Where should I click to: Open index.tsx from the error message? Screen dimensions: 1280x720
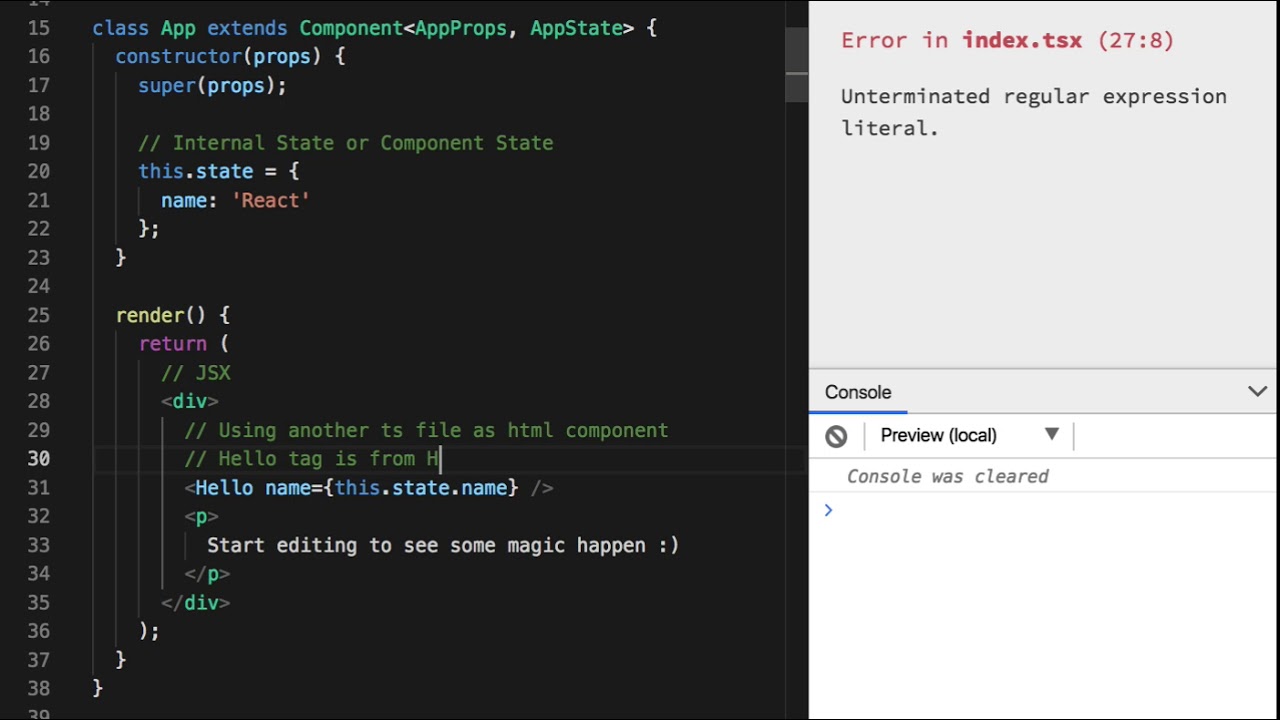click(x=1021, y=40)
